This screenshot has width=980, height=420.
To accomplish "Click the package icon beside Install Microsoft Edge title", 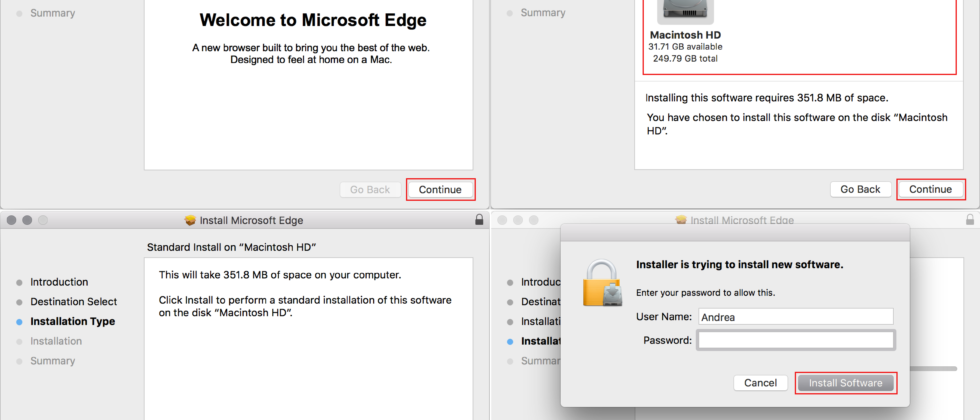I will [191, 220].
